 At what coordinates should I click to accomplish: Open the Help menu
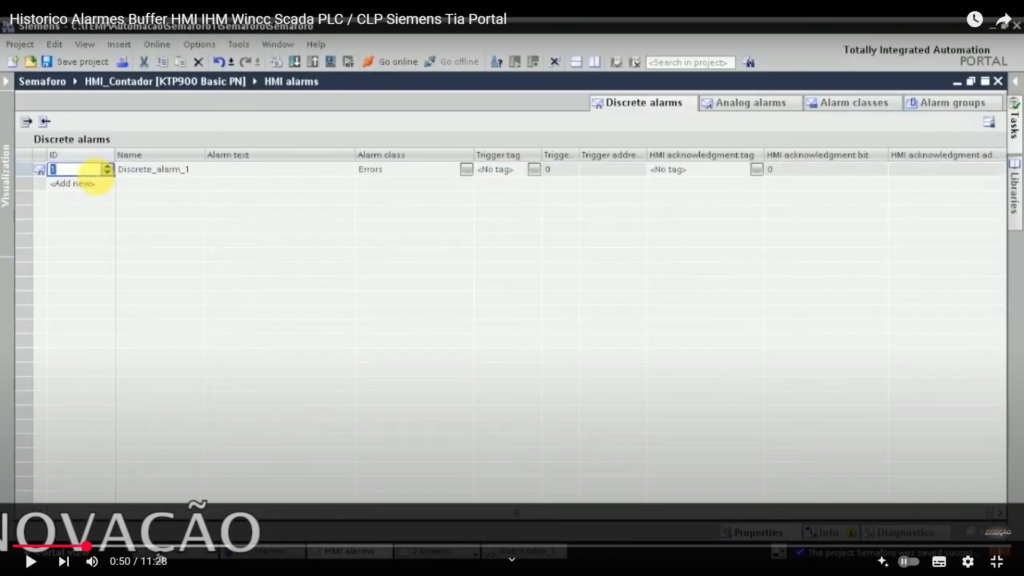click(x=316, y=44)
